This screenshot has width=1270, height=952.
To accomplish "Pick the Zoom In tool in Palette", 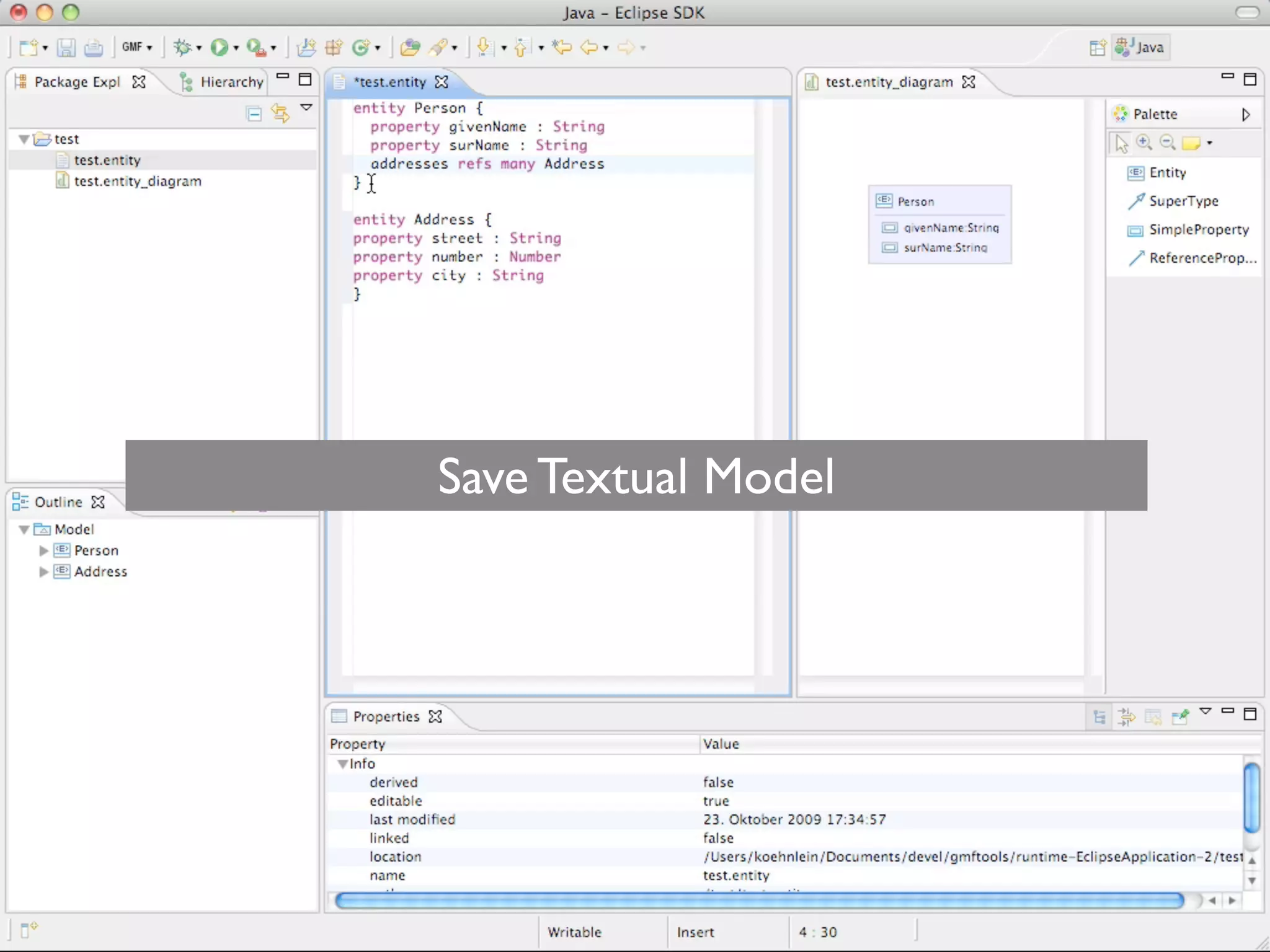I will point(1144,143).
